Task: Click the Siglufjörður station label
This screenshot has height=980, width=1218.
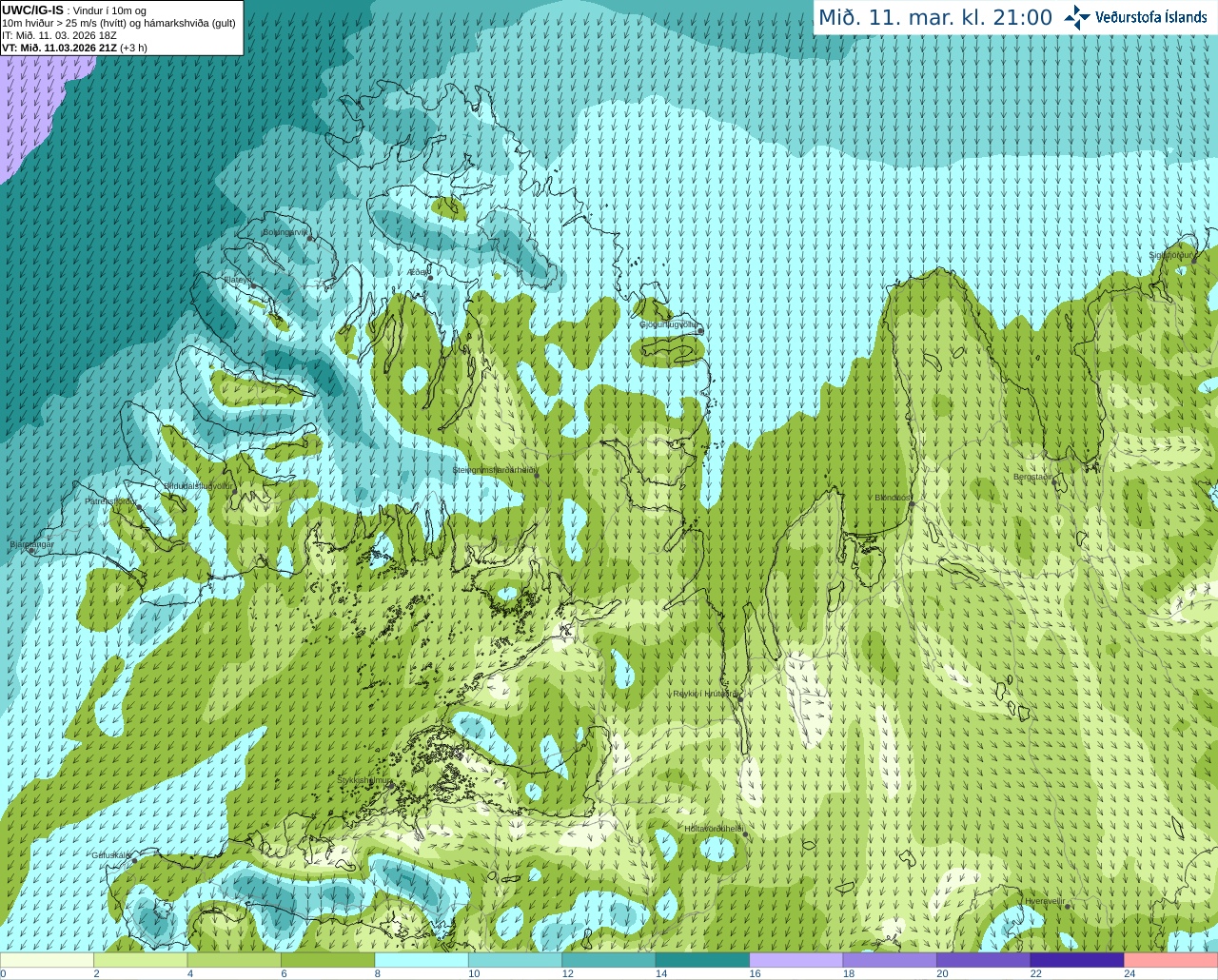Action: tap(1171, 255)
